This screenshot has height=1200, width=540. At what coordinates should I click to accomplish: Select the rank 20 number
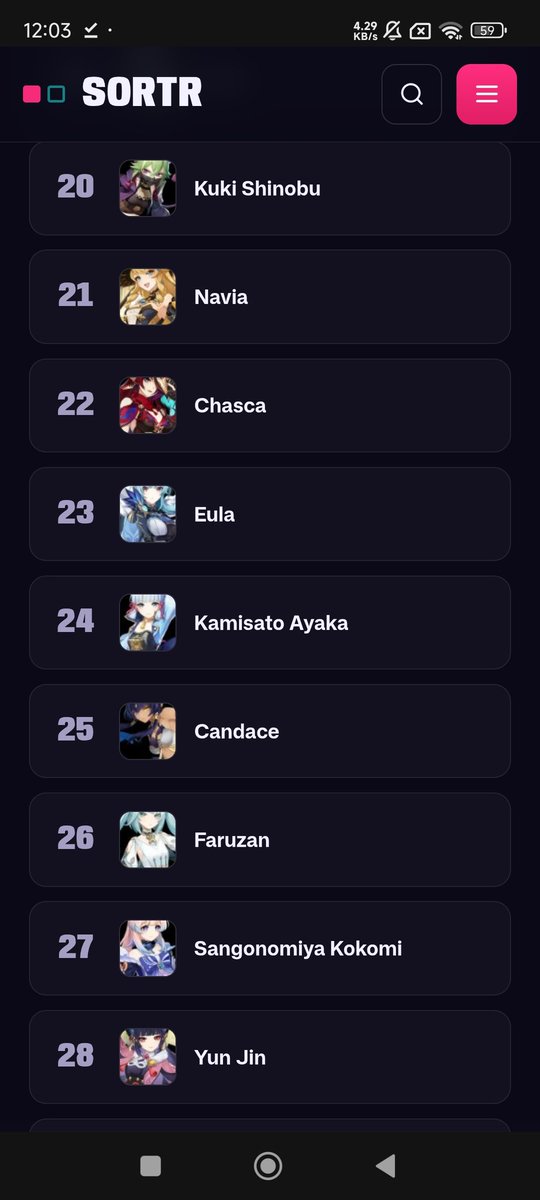pos(76,187)
